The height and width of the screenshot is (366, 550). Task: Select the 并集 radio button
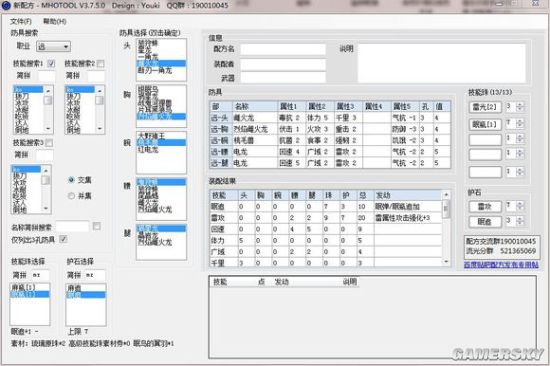71,195
